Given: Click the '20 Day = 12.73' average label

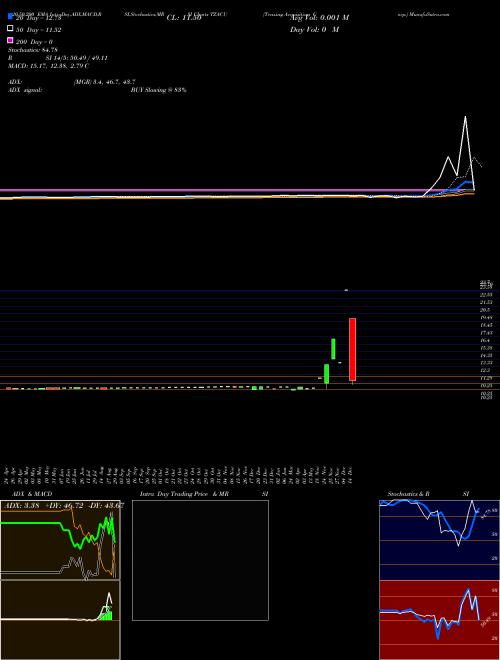Looking at the screenshot, I should click(39, 18).
